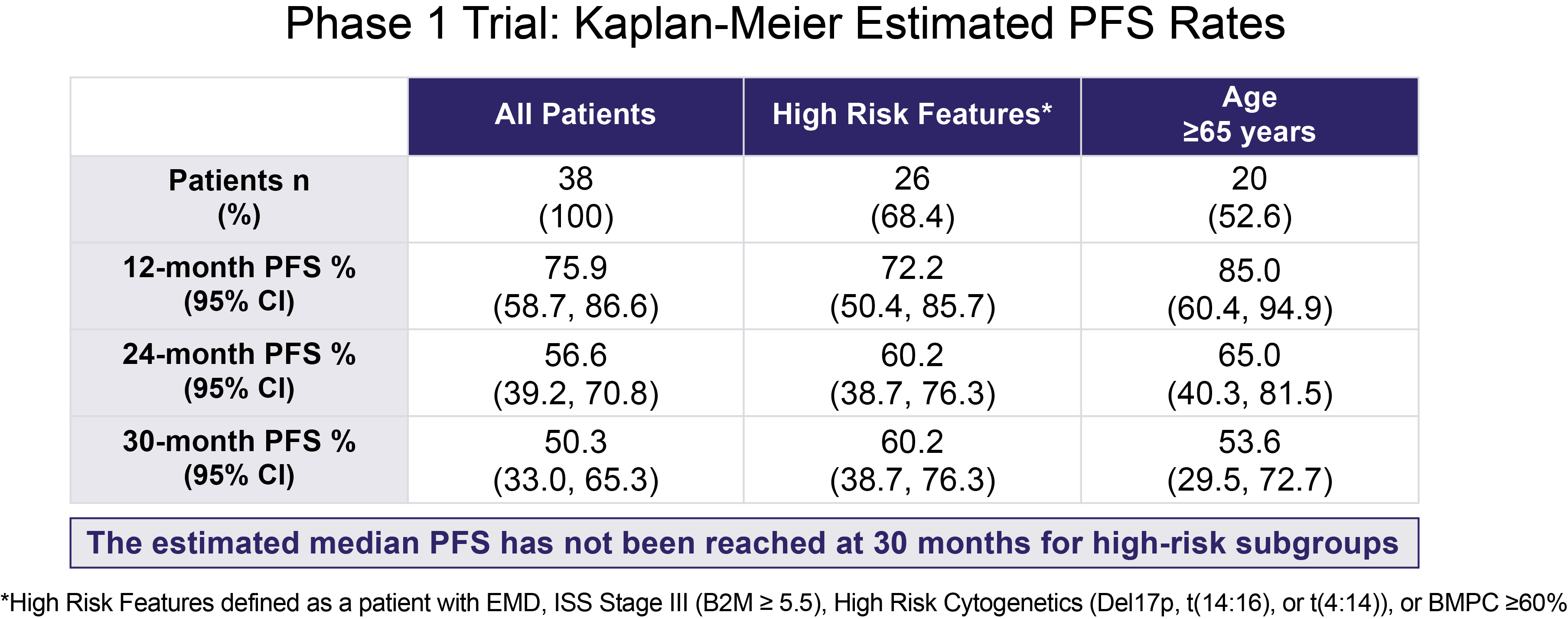Click the slide title about Kaplan-Meier PFS Rates
The width and height of the screenshot is (1568, 619).
pos(784,24)
